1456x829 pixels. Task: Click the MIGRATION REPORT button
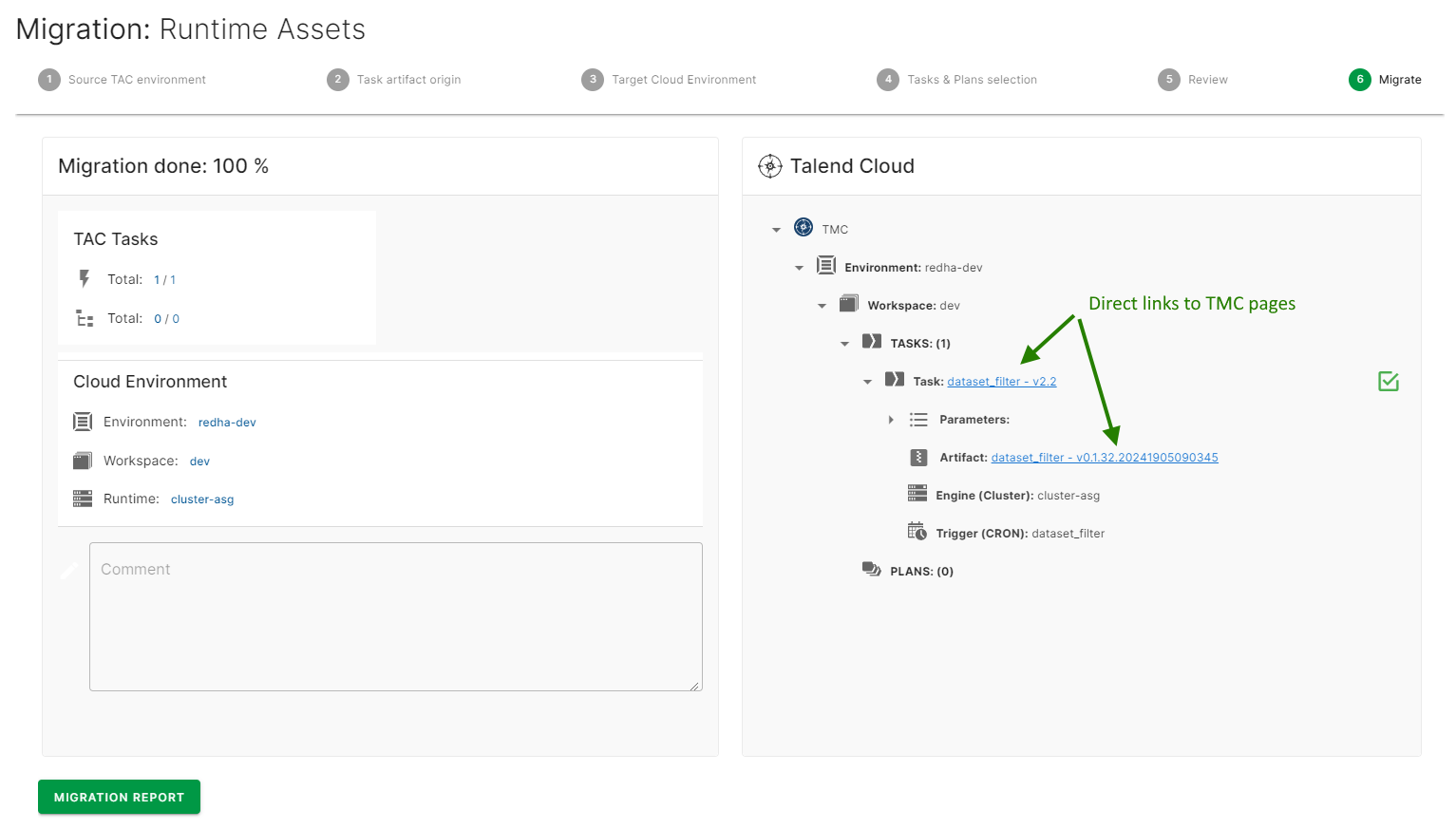pos(119,797)
